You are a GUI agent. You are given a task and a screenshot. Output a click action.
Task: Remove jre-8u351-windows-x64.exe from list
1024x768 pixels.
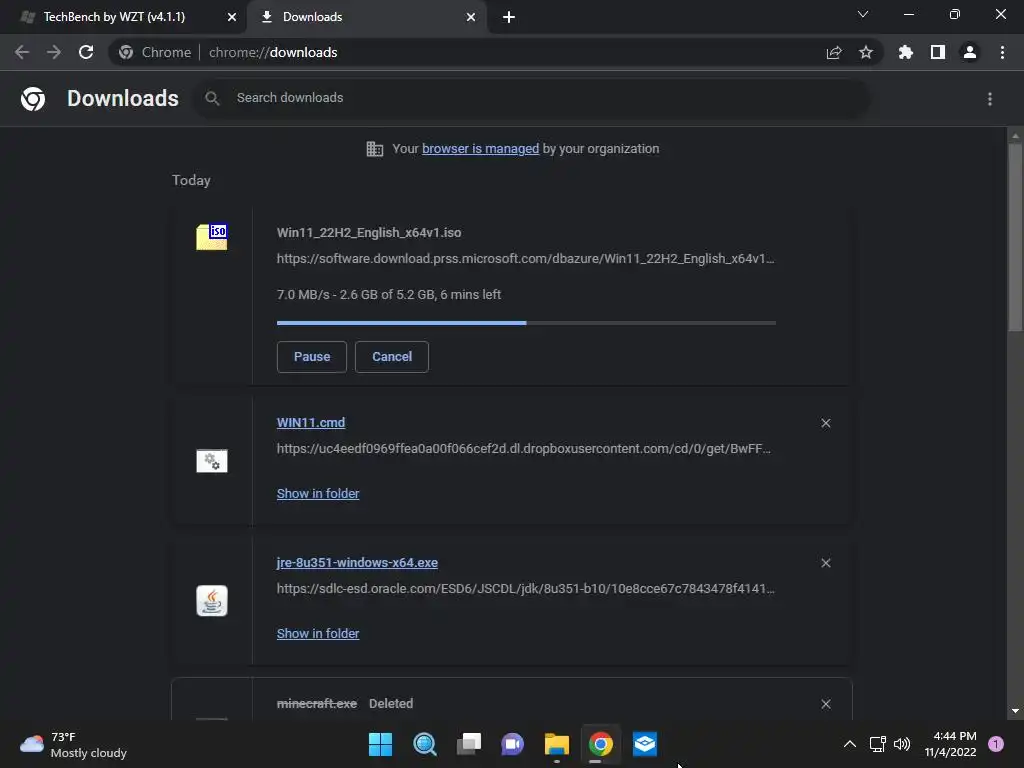(825, 563)
